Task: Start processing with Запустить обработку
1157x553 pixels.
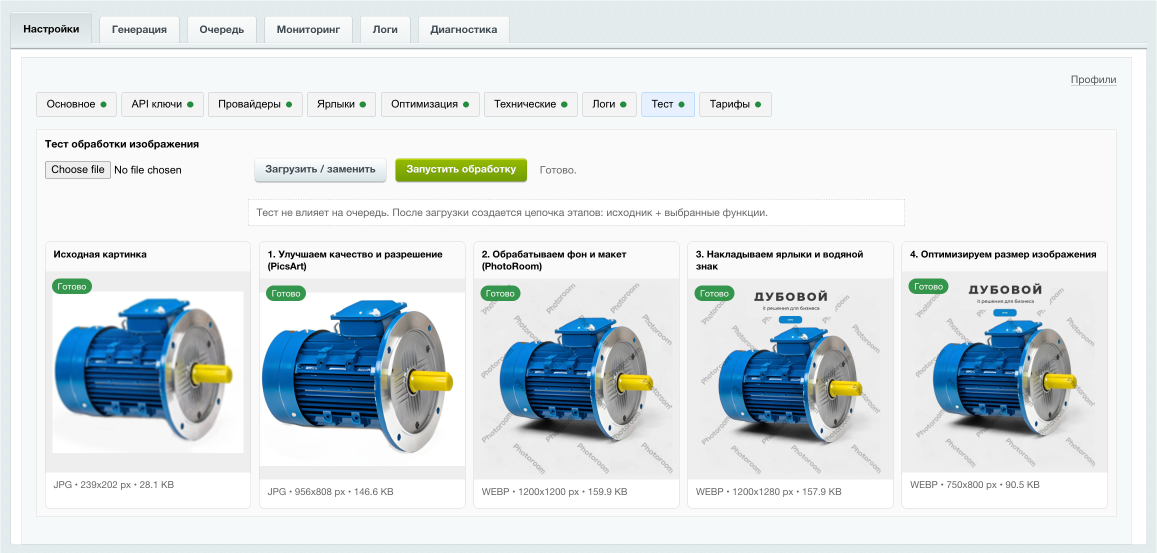Action: (461, 169)
